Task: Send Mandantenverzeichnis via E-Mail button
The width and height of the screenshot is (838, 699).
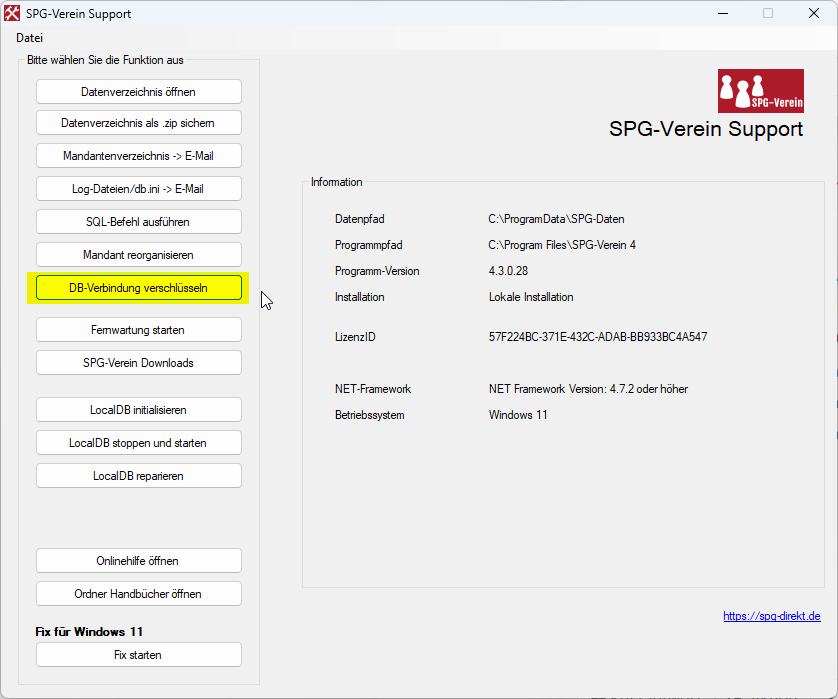Action: 138,156
